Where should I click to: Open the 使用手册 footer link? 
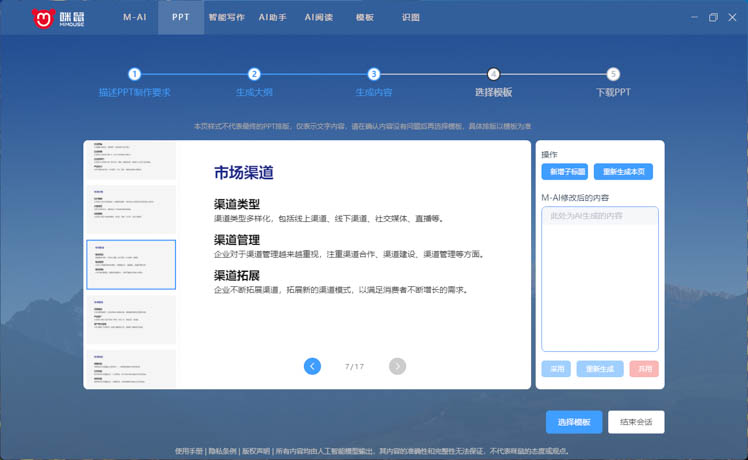click(189, 451)
